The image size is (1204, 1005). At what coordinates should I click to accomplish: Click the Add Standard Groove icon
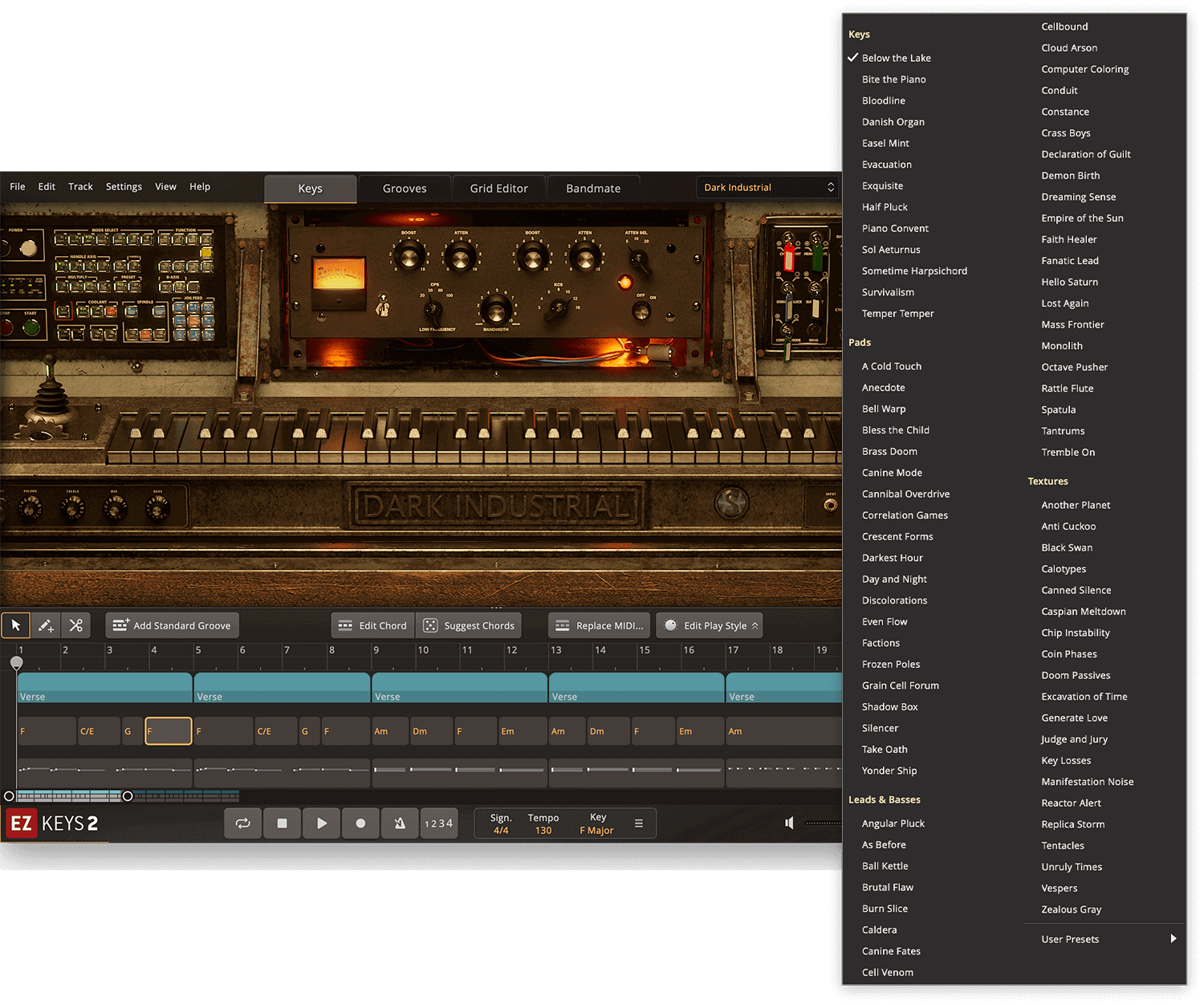[x=121, y=625]
